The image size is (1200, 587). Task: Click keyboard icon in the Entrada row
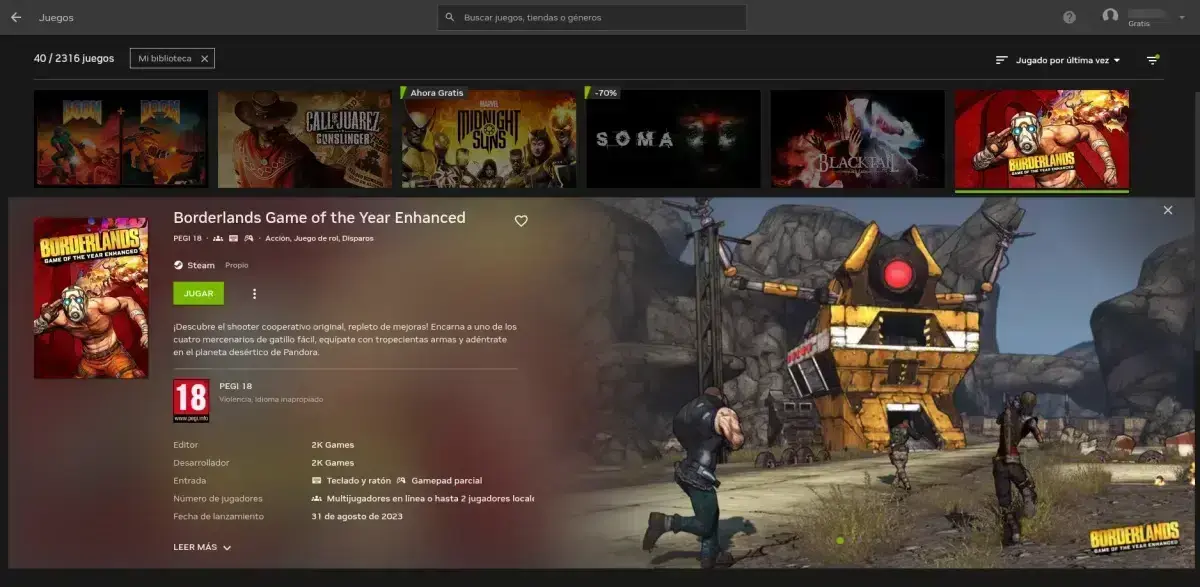pyautogui.click(x=316, y=480)
